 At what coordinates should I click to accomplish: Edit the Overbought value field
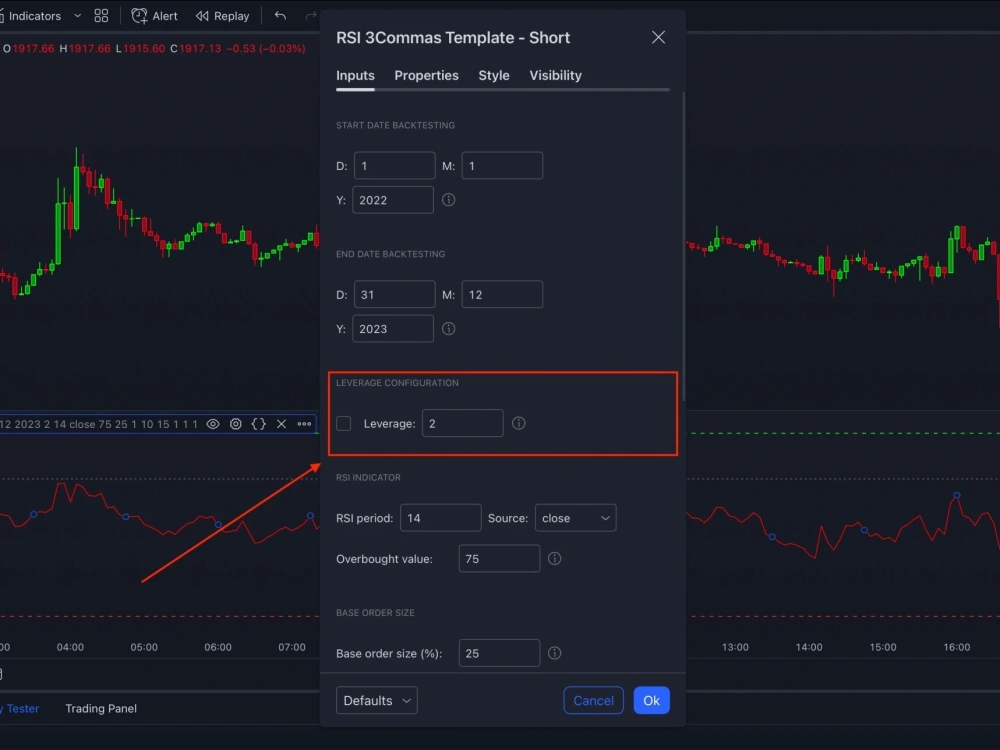click(x=499, y=559)
